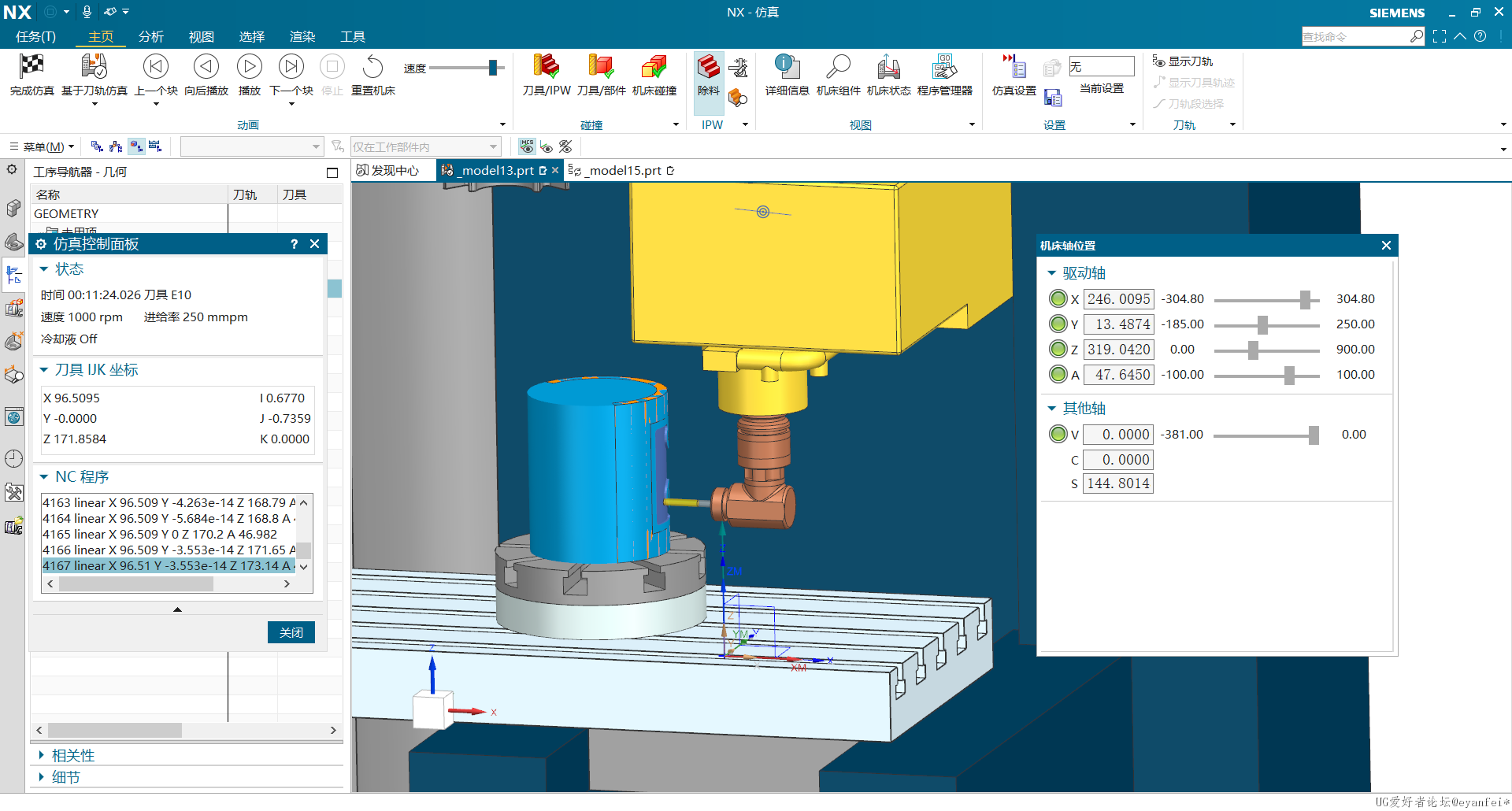Open 菜单(M) dropdown menu

point(42,146)
